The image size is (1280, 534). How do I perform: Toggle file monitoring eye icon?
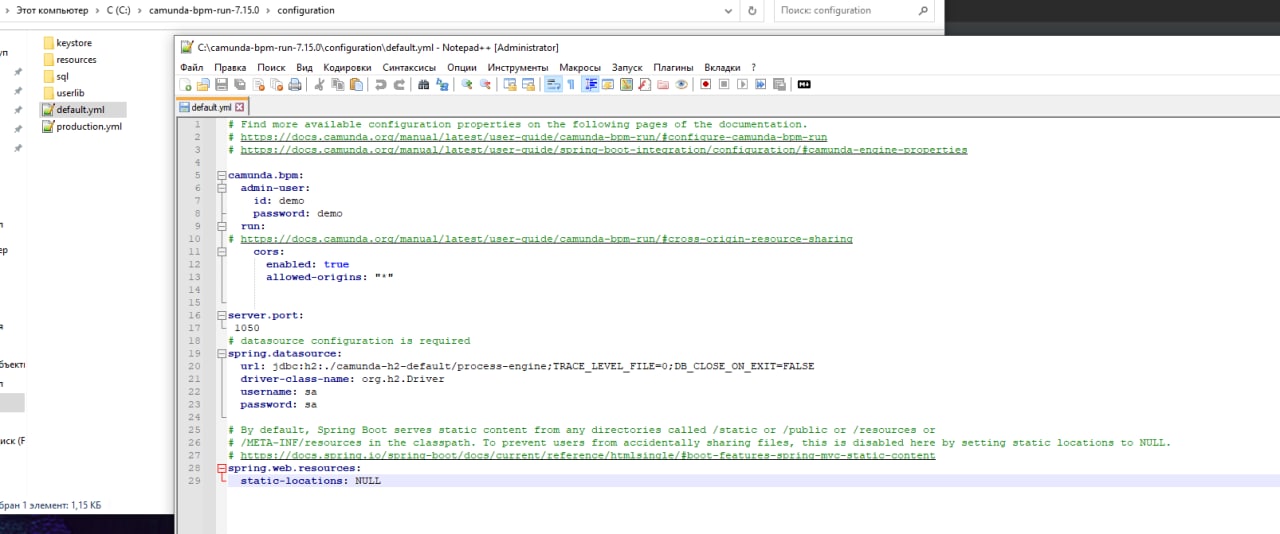(681, 85)
